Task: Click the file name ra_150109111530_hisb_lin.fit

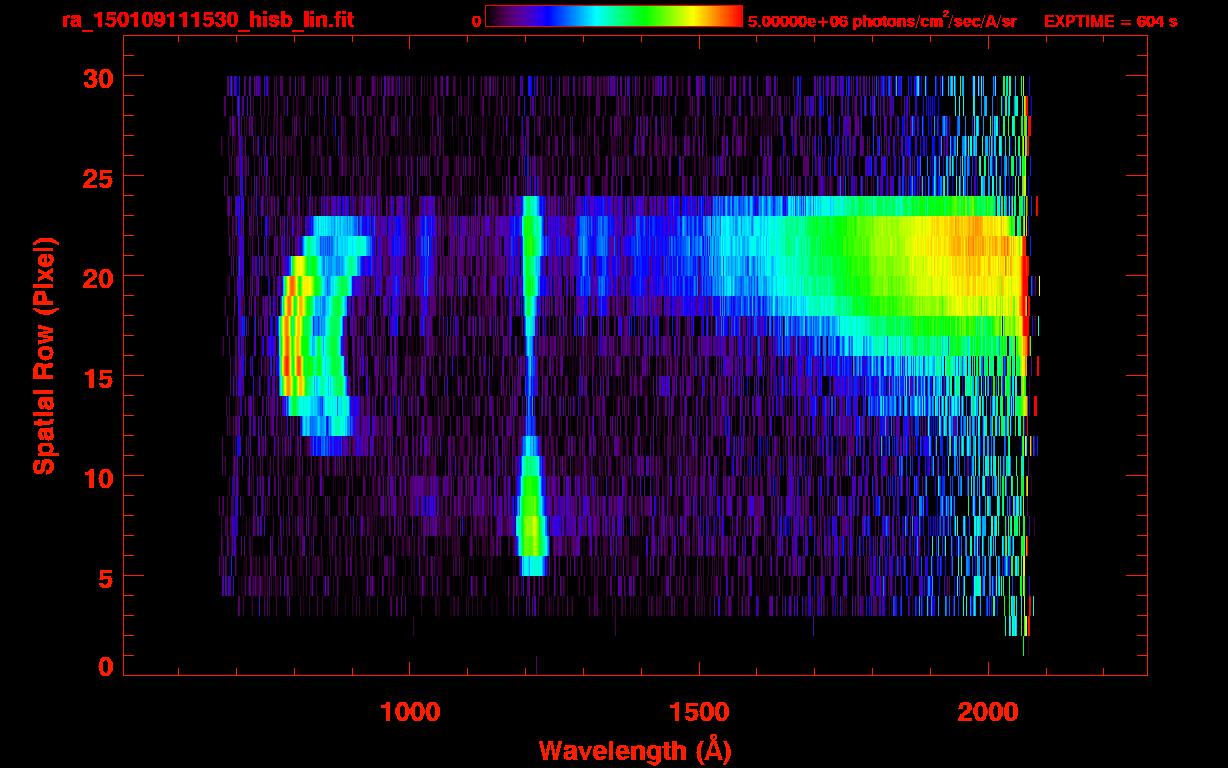Action: tap(207, 20)
